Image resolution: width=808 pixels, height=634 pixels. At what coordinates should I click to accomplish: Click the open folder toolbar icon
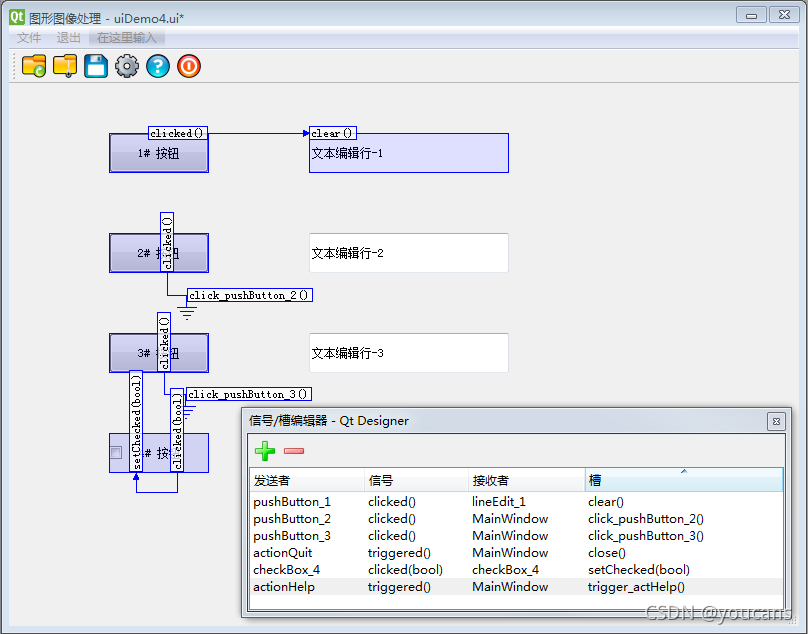point(34,67)
